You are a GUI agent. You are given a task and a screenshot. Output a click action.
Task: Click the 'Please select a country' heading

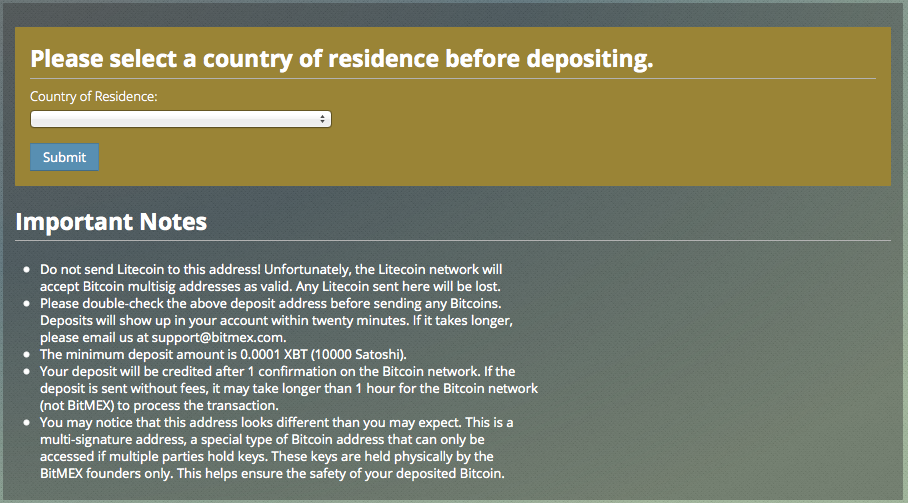[x=342, y=59]
